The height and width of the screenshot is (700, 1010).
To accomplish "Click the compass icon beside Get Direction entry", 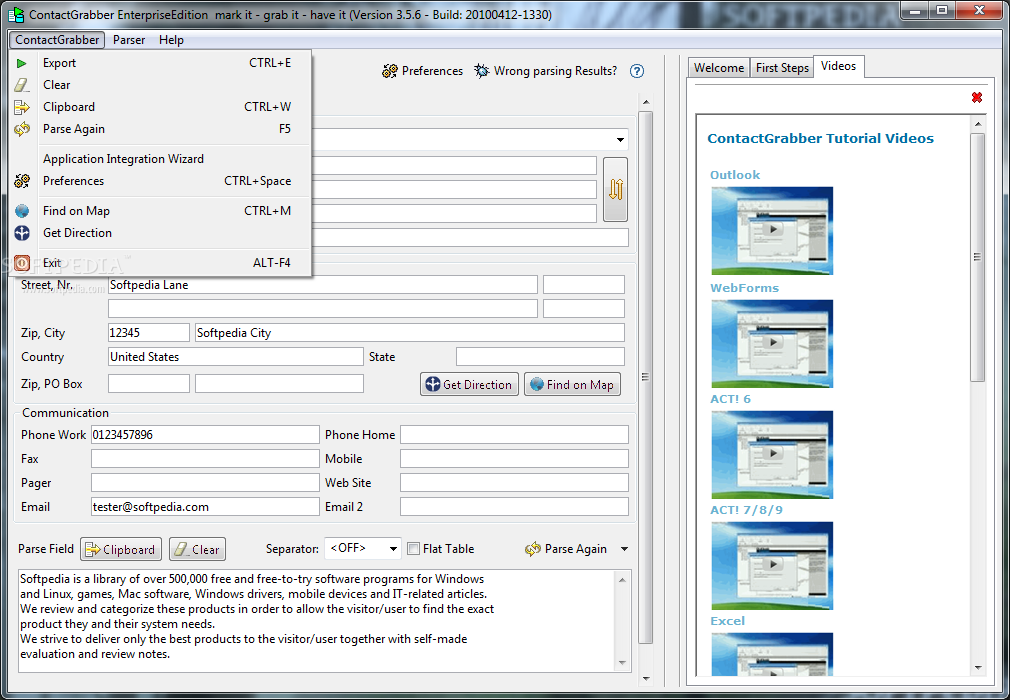I will click(x=22, y=233).
